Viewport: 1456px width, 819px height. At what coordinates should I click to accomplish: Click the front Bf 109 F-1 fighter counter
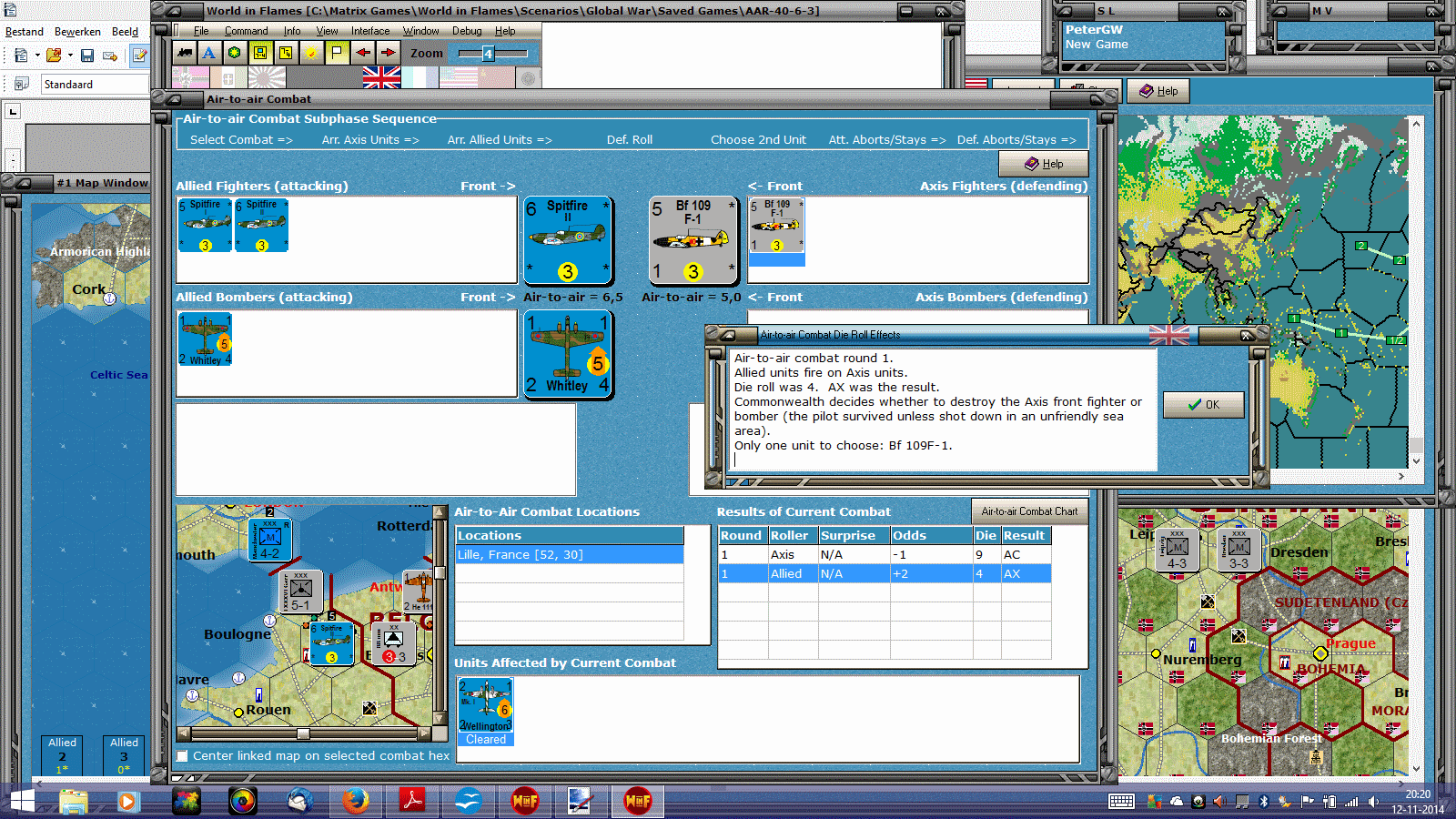pyautogui.click(x=693, y=240)
